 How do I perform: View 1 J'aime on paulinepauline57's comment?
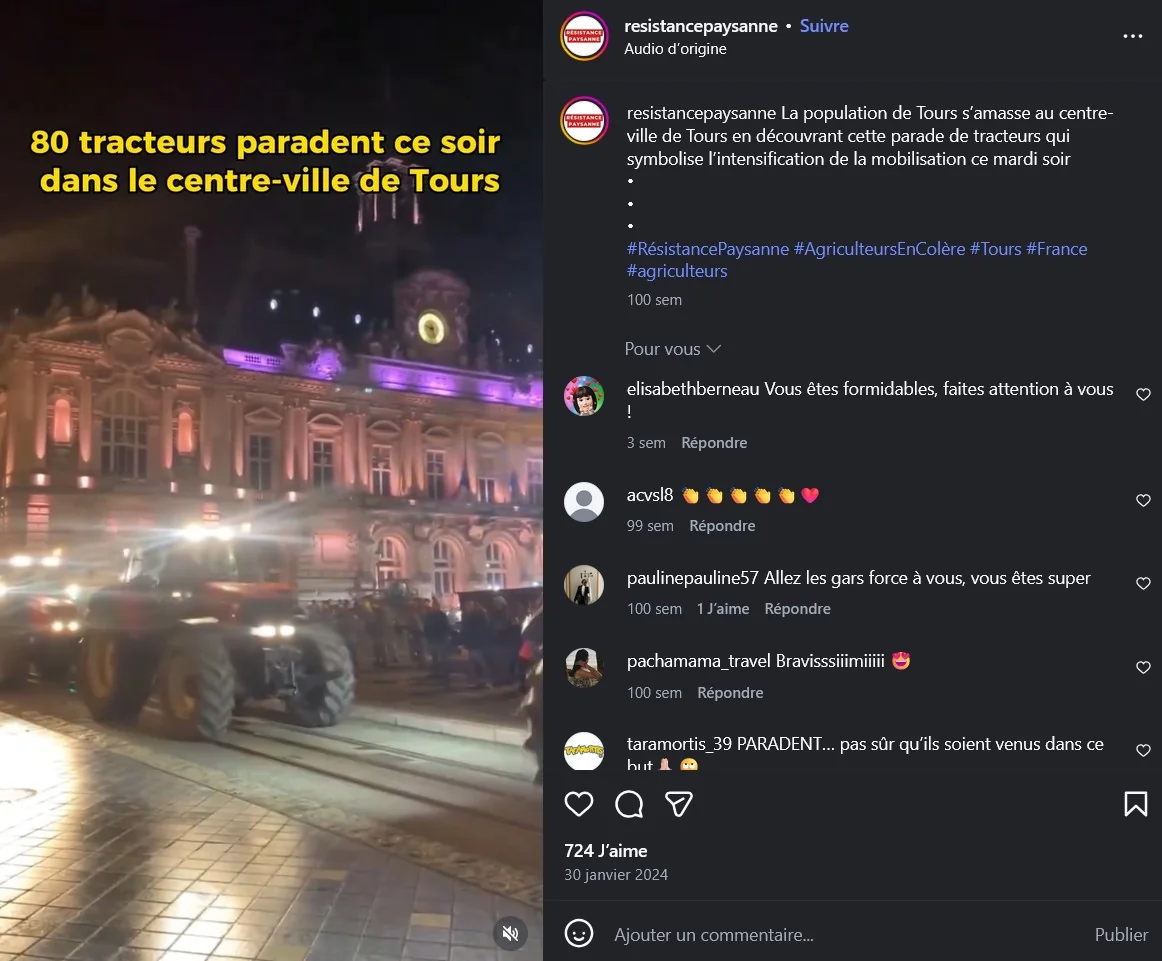pyautogui.click(x=723, y=609)
